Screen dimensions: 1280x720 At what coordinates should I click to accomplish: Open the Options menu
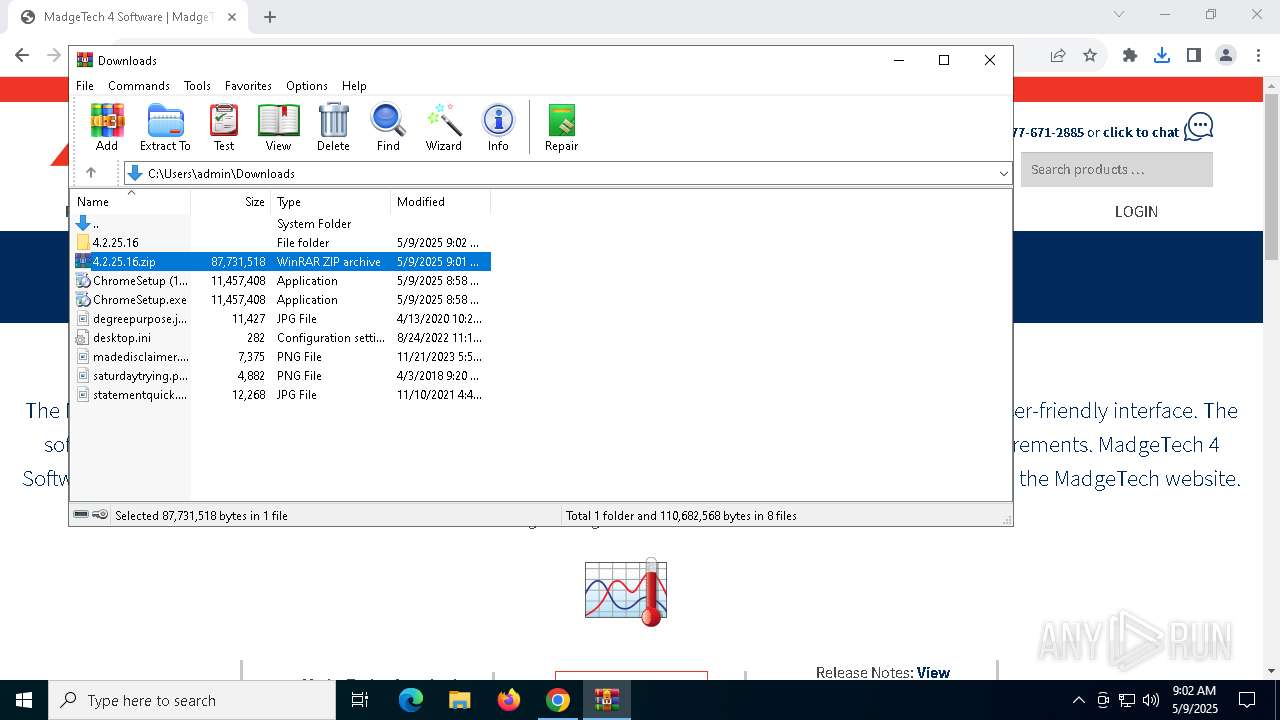(307, 86)
